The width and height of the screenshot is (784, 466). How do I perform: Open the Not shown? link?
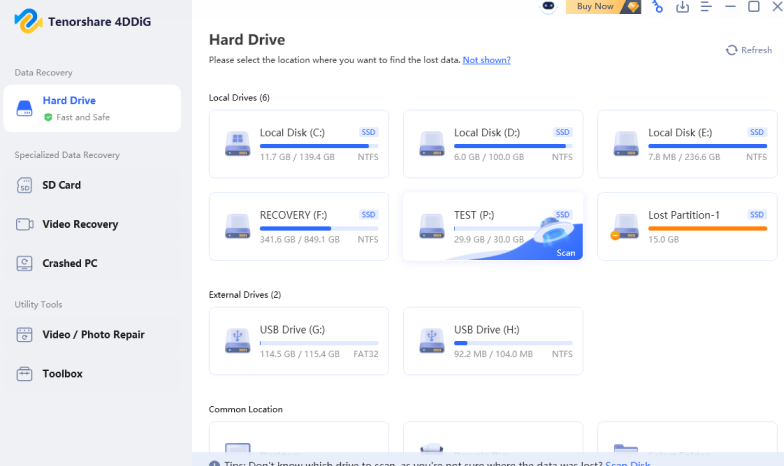pyautogui.click(x=486, y=60)
